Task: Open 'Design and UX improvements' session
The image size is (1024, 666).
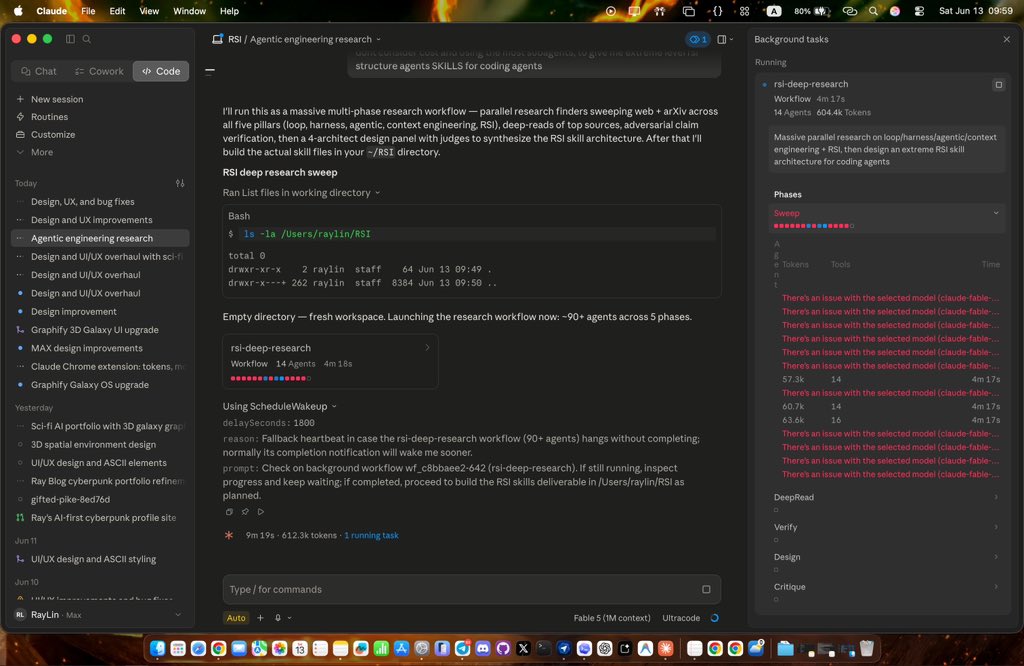Action: pyautogui.click(x=101, y=220)
